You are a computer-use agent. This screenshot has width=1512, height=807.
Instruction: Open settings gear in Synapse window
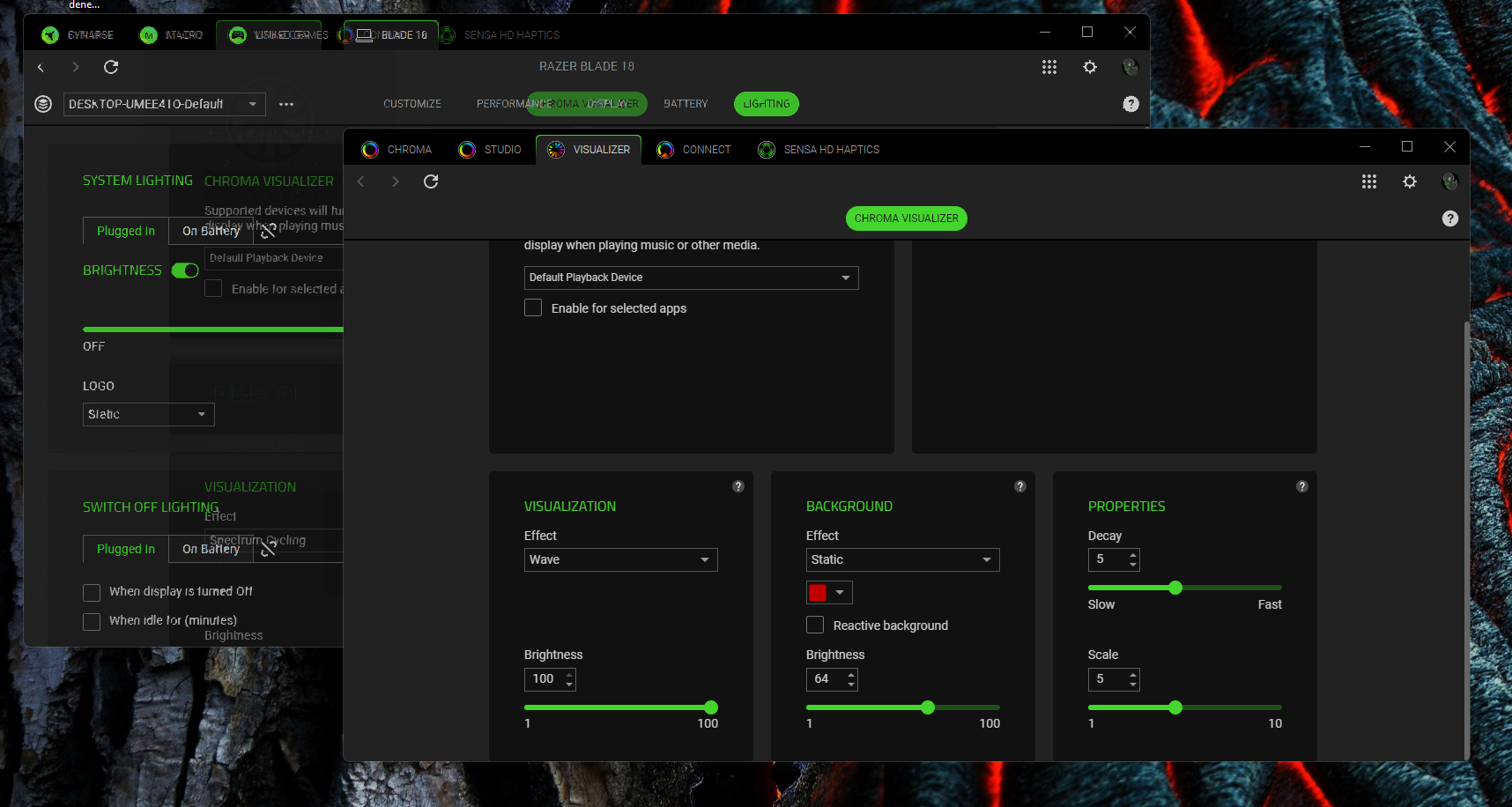point(1090,67)
